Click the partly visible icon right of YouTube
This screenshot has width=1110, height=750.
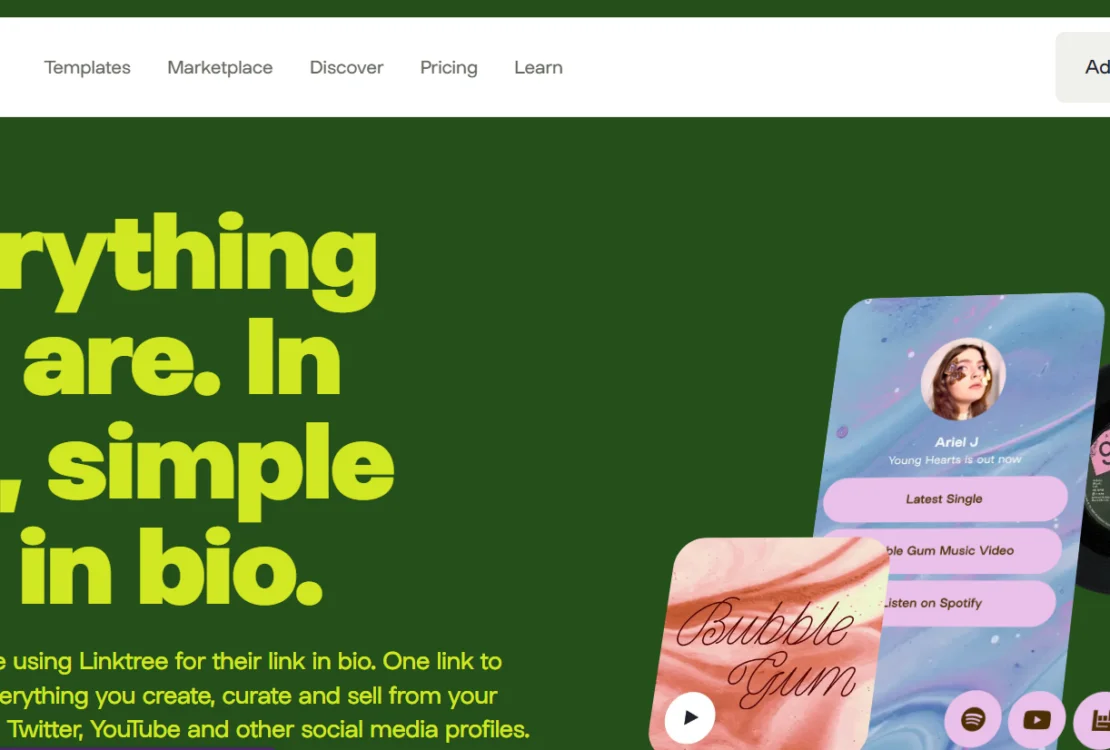(1094, 720)
